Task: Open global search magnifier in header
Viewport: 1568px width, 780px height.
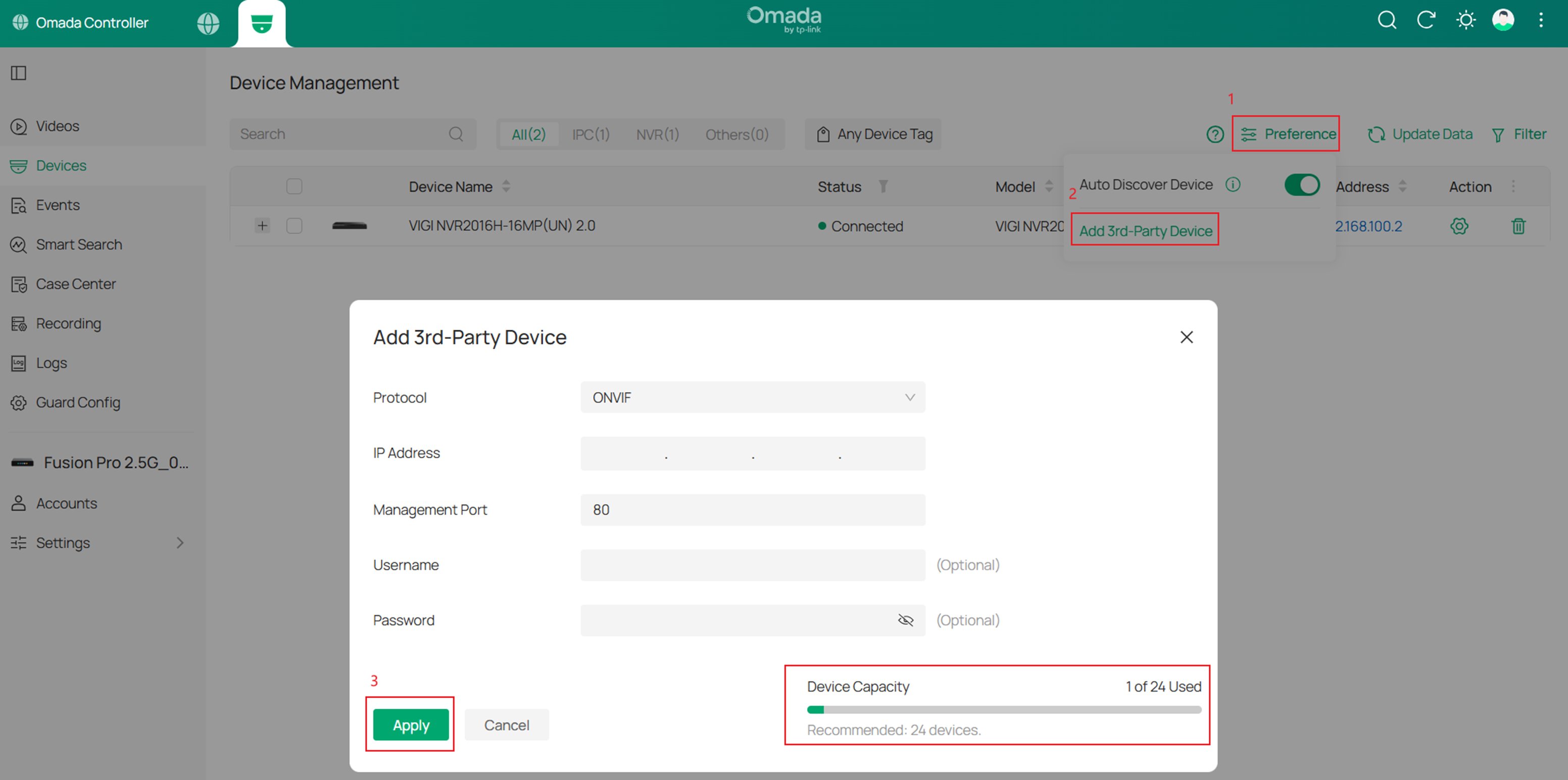Action: tap(1387, 20)
